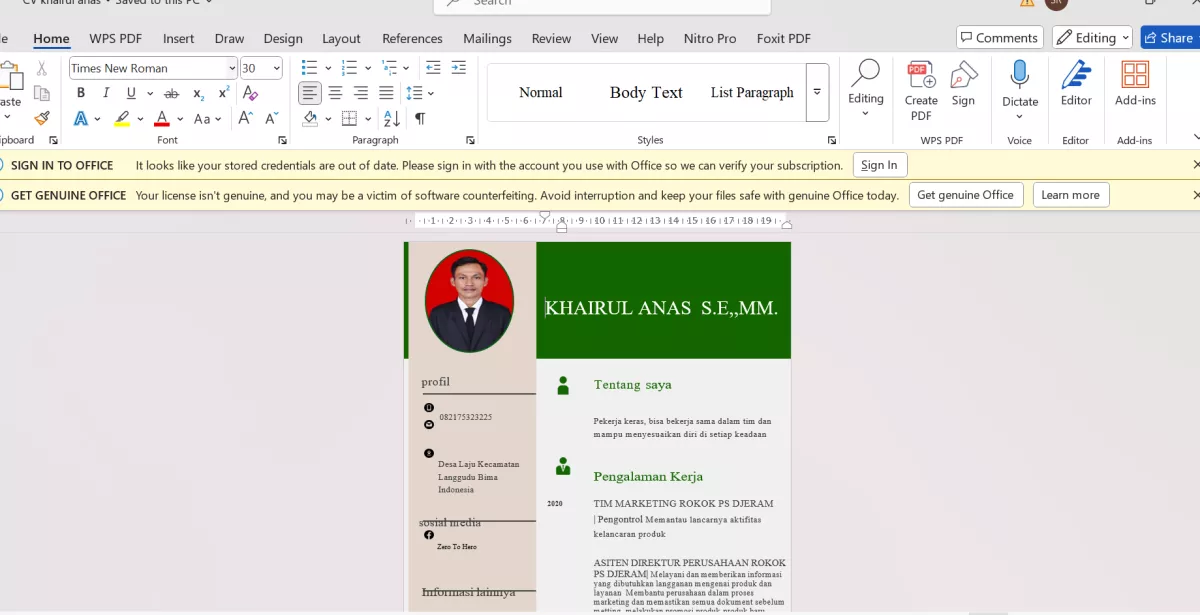Open Paragraph settings dialog launcher

[x=470, y=141]
